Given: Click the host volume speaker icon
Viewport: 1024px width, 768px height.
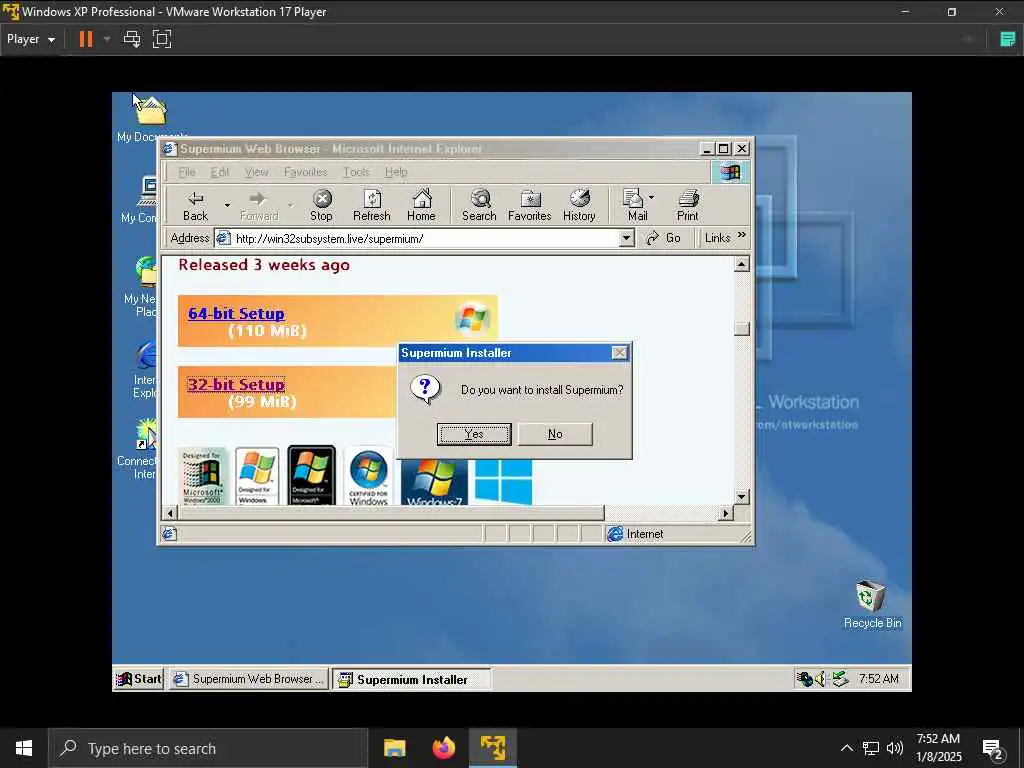Looking at the screenshot, I should pyautogui.click(x=895, y=748).
